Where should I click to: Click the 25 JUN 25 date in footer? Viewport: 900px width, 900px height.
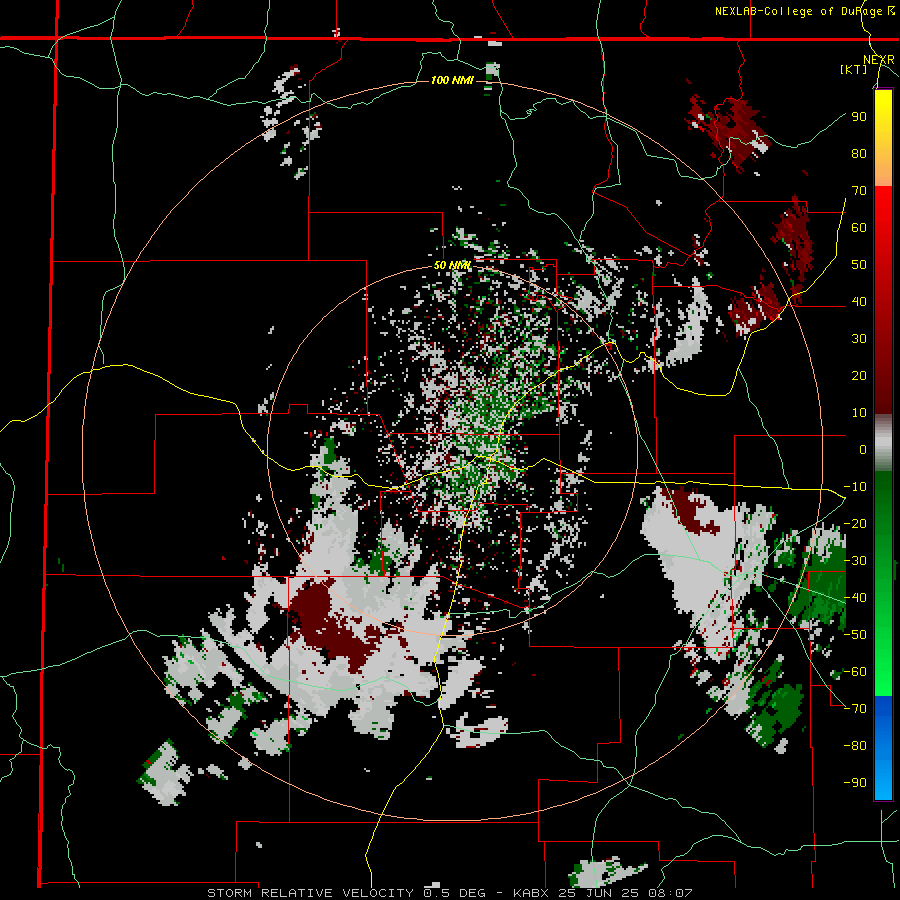click(600, 893)
